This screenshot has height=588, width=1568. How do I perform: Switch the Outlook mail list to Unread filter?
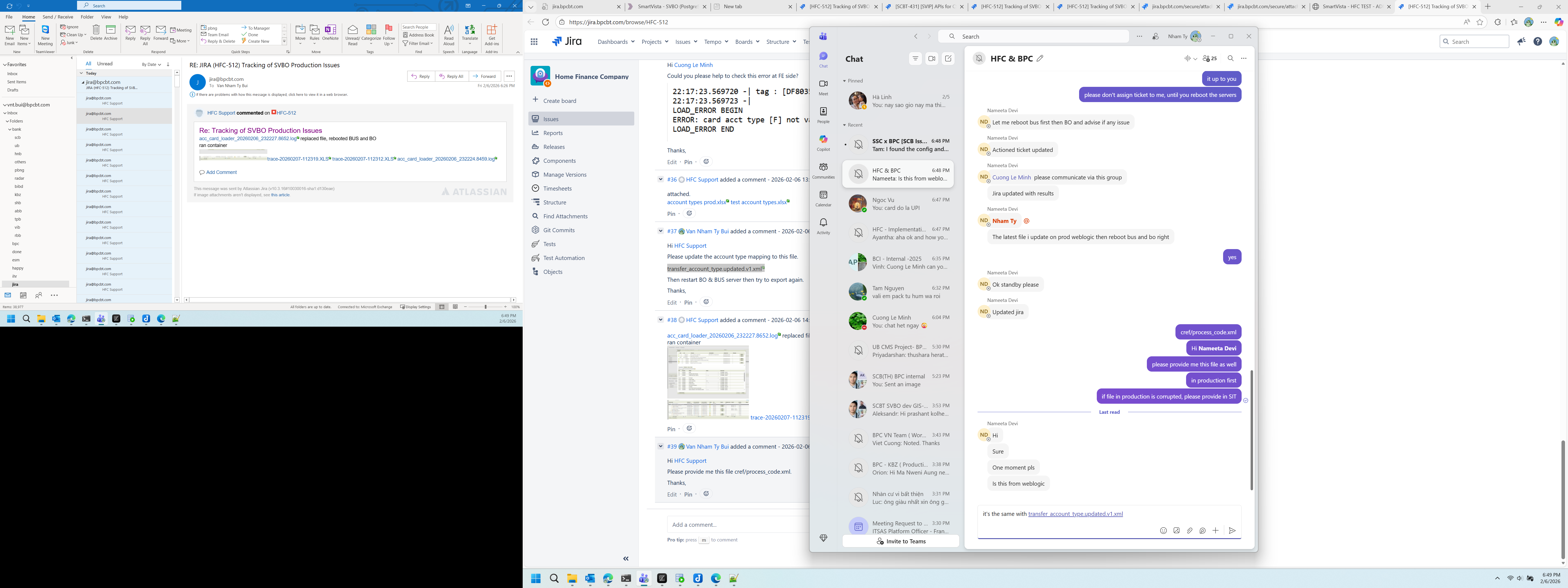[x=105, y=64]
